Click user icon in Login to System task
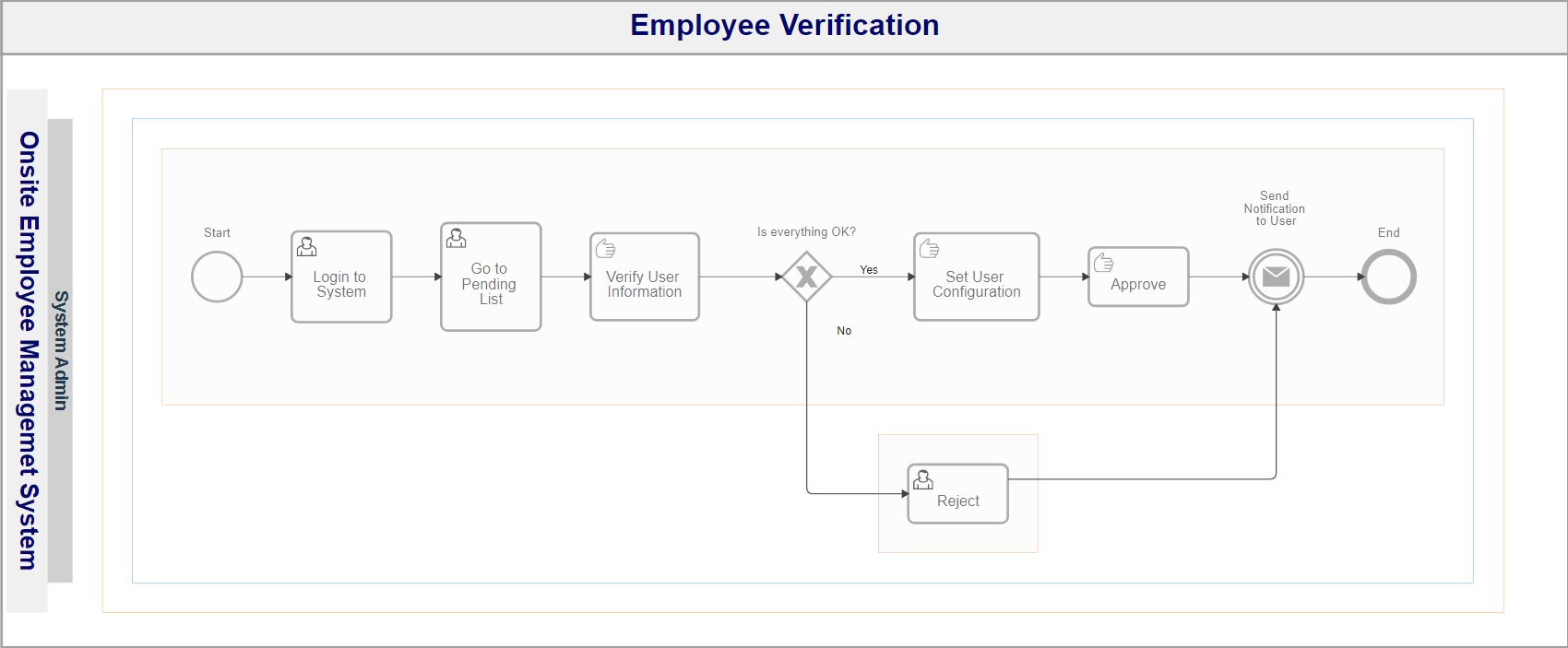The image size is (1568, 648). (307, 246)
